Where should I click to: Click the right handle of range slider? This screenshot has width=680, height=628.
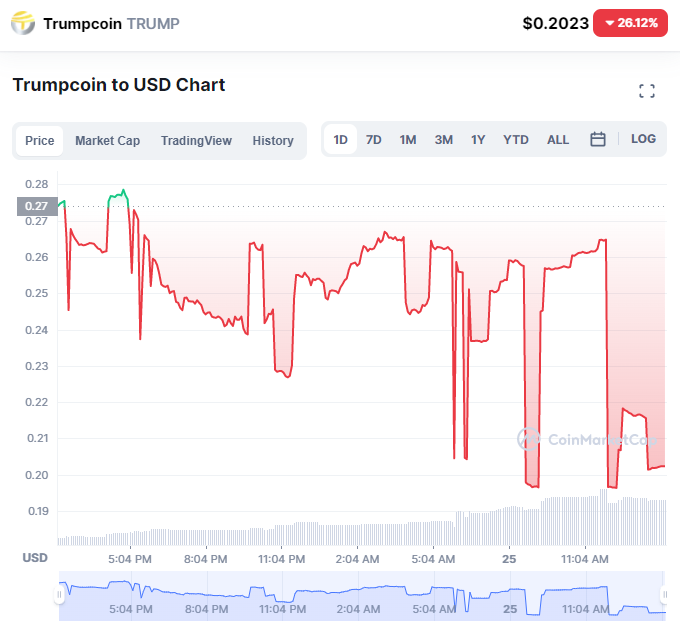coord(664,595)
